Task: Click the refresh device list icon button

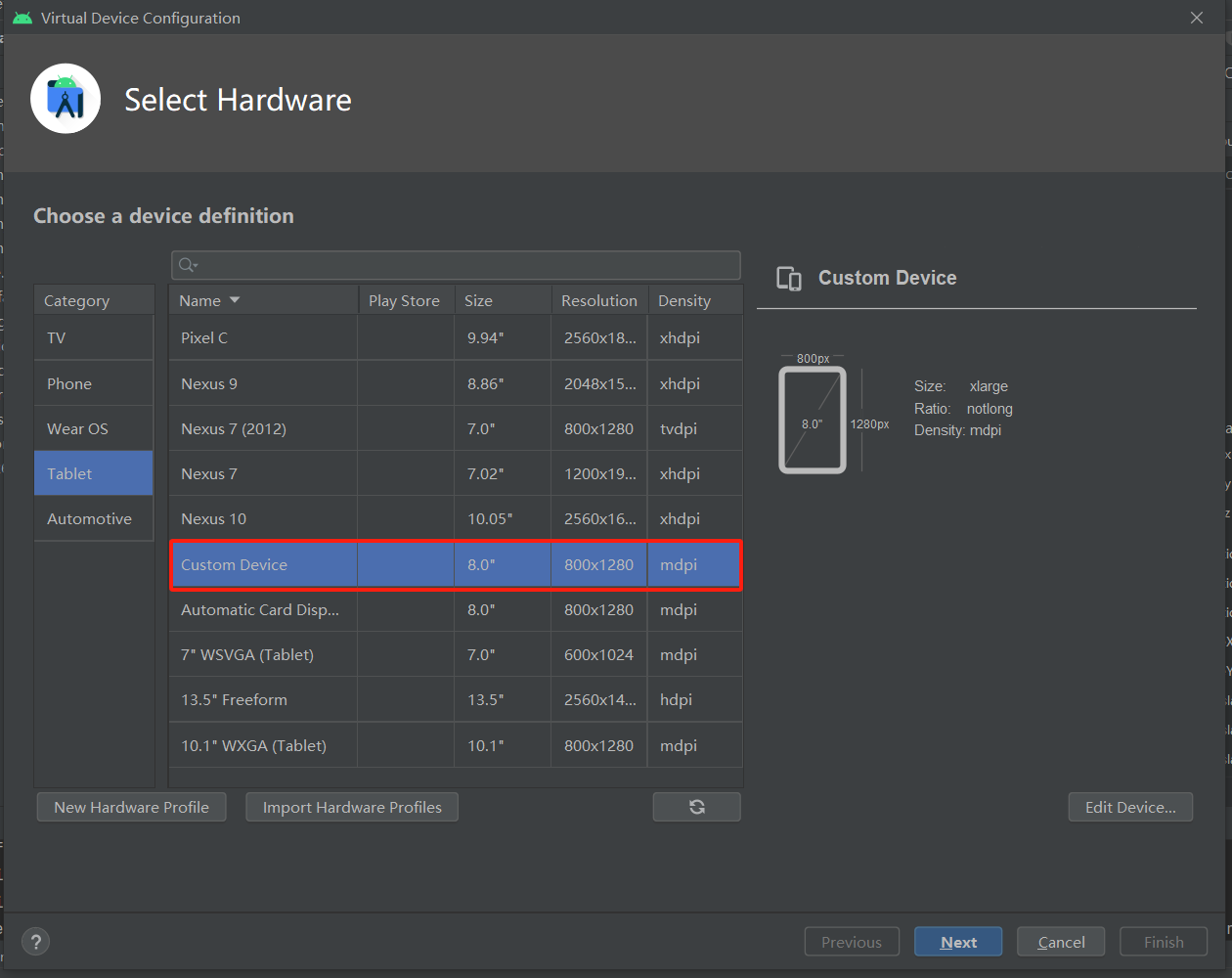Action: (697, 807)
